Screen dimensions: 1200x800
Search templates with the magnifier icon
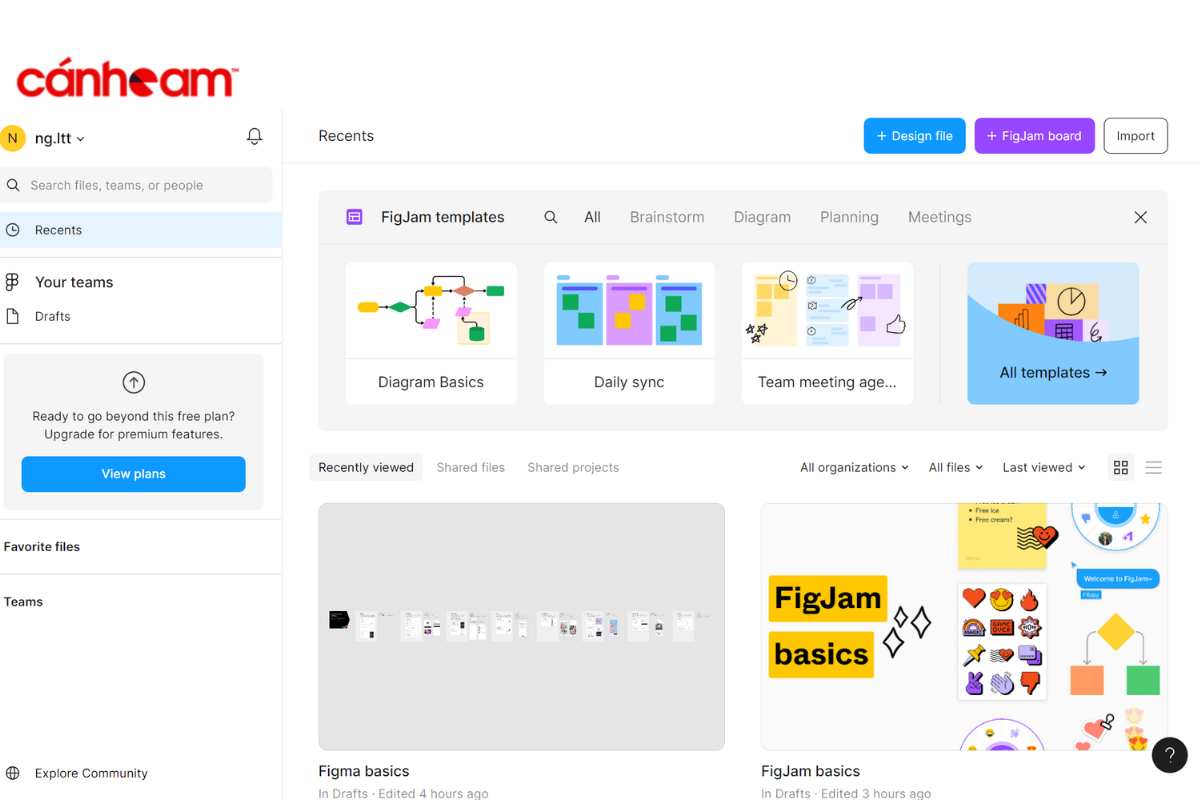pos(551,217)
